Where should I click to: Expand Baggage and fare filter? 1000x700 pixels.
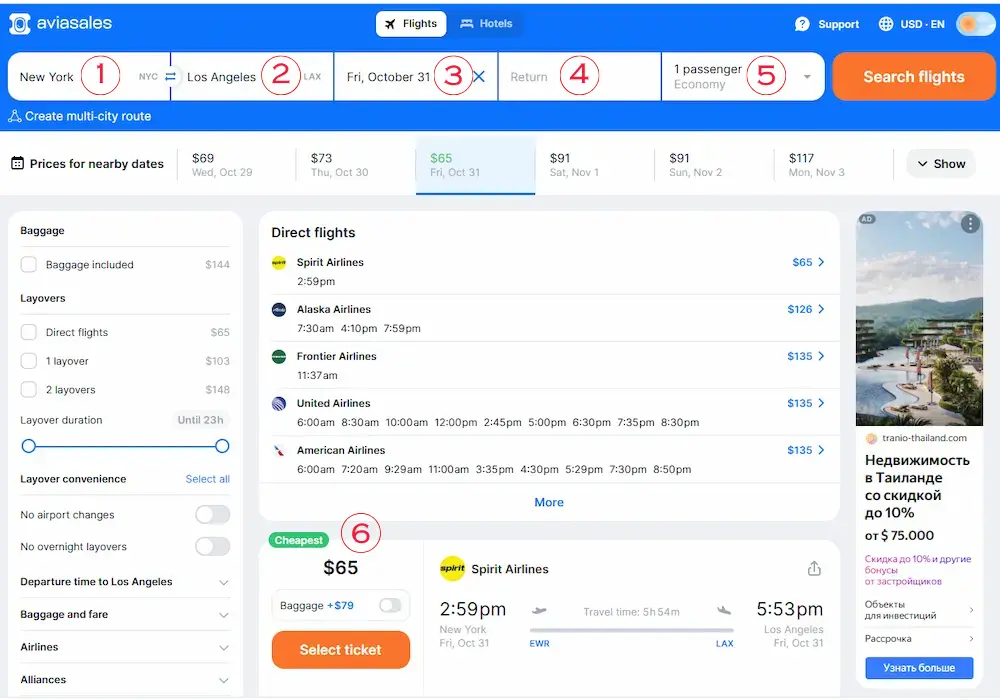[x=125, y=615]
